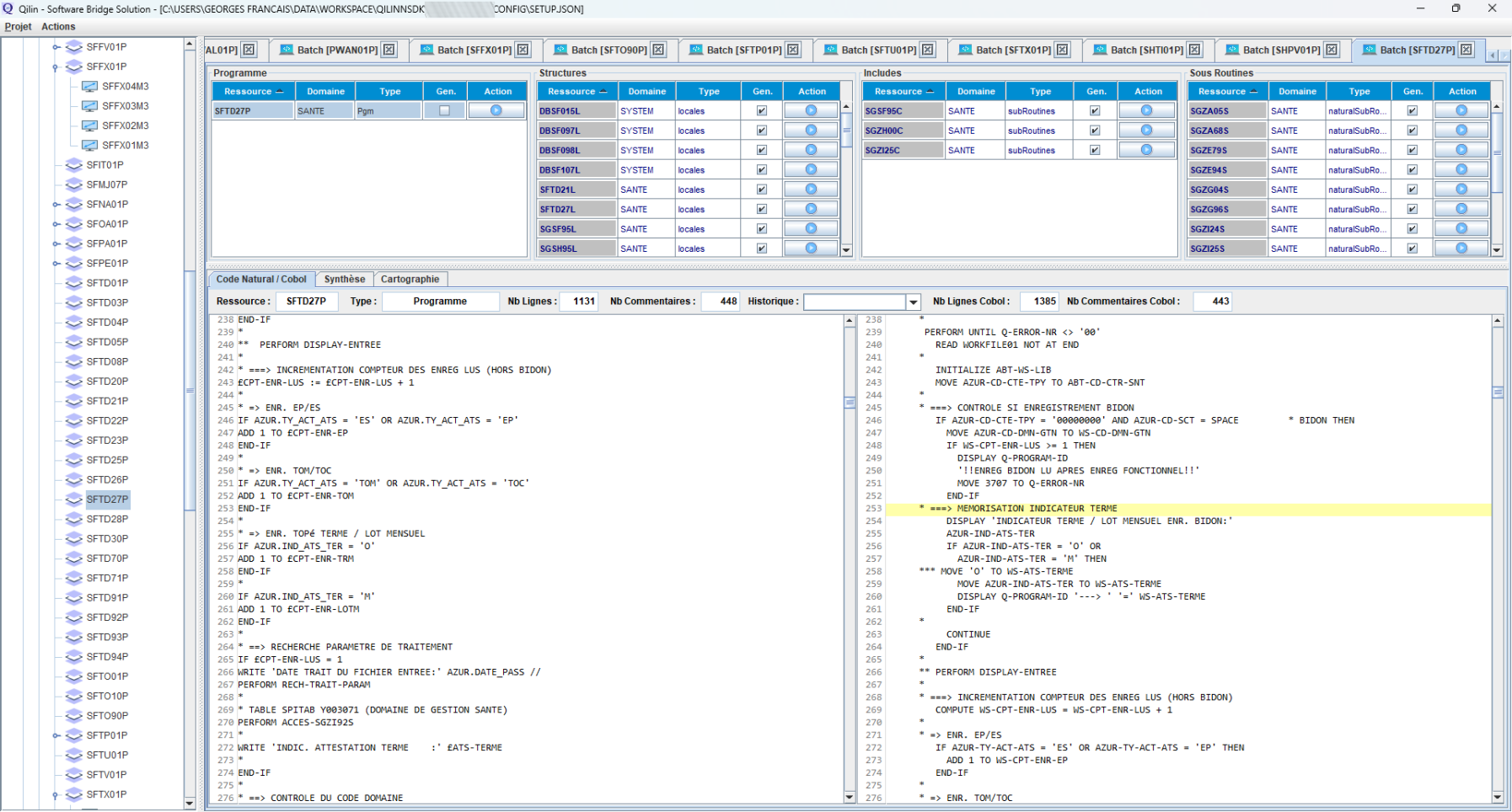Image resolution: width=1512 pixels, height=812 pixels.
Task: Select the SFTD27P program icon in the sidebar
Action: pos(74,499)
